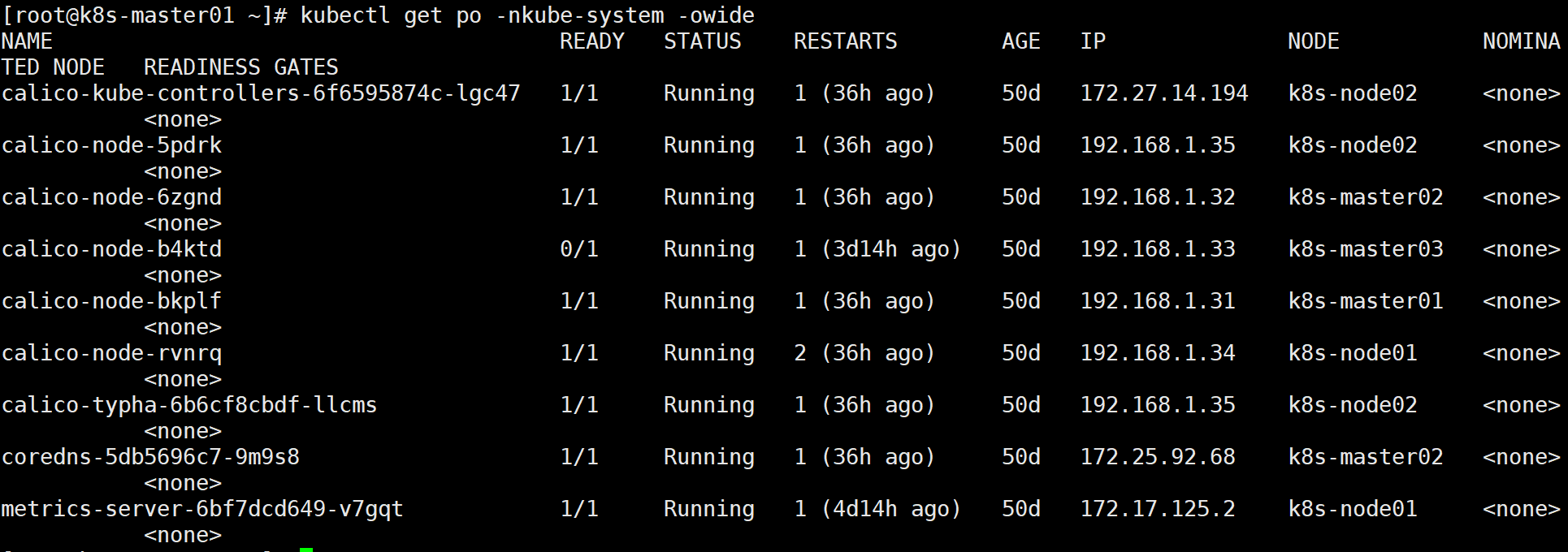
Task: Click the AGE column header
Action: pos(1021,41)
